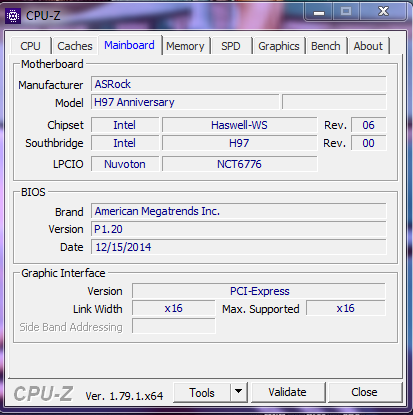Image resolution: width=413 pixels, height=415 pixels.
Task: Click the Link Width x16 value
Action: coord(173,308)
